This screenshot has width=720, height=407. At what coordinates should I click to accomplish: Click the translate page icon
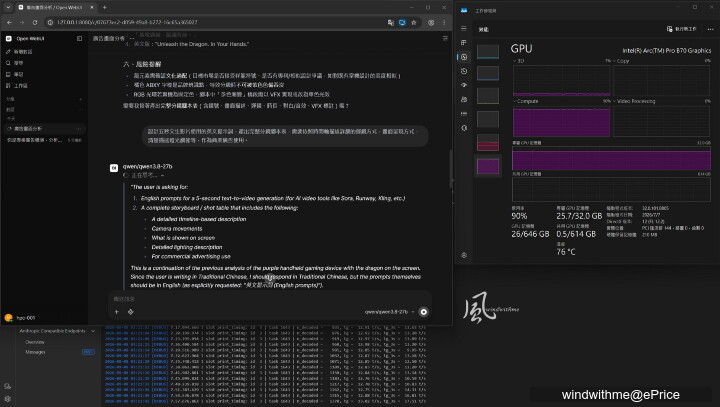pyautogui.click(x=391, y=22)
